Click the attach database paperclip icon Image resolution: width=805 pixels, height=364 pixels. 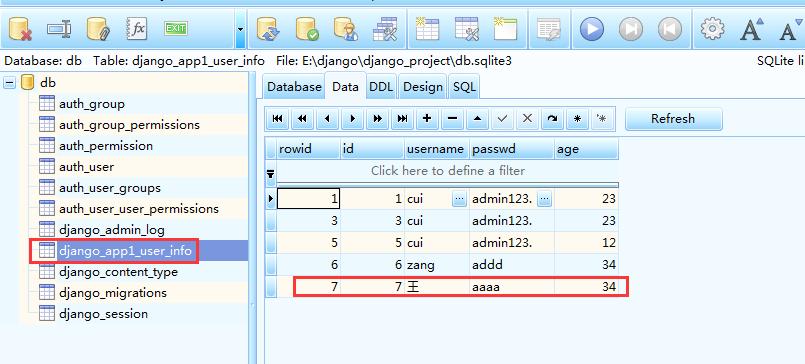point(98,29)
